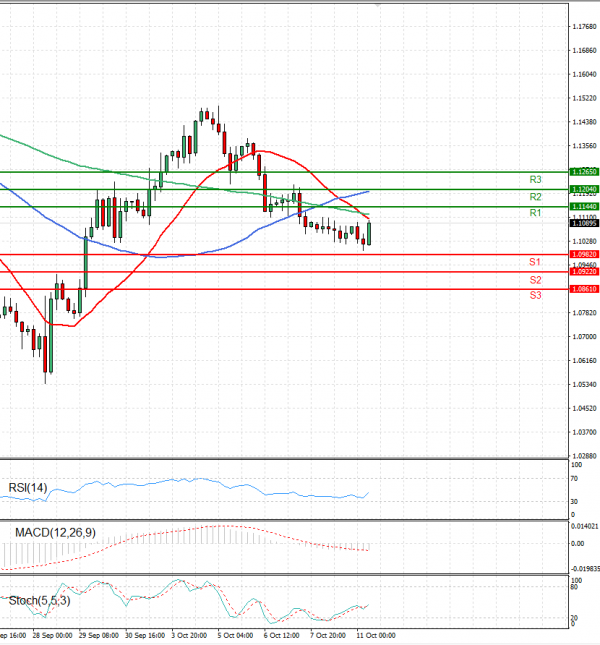Image resolution: width=600 pixels, height=645 pixels.
Task: Click the 1.07000 price axis value
Action: (x=584, y=337)
